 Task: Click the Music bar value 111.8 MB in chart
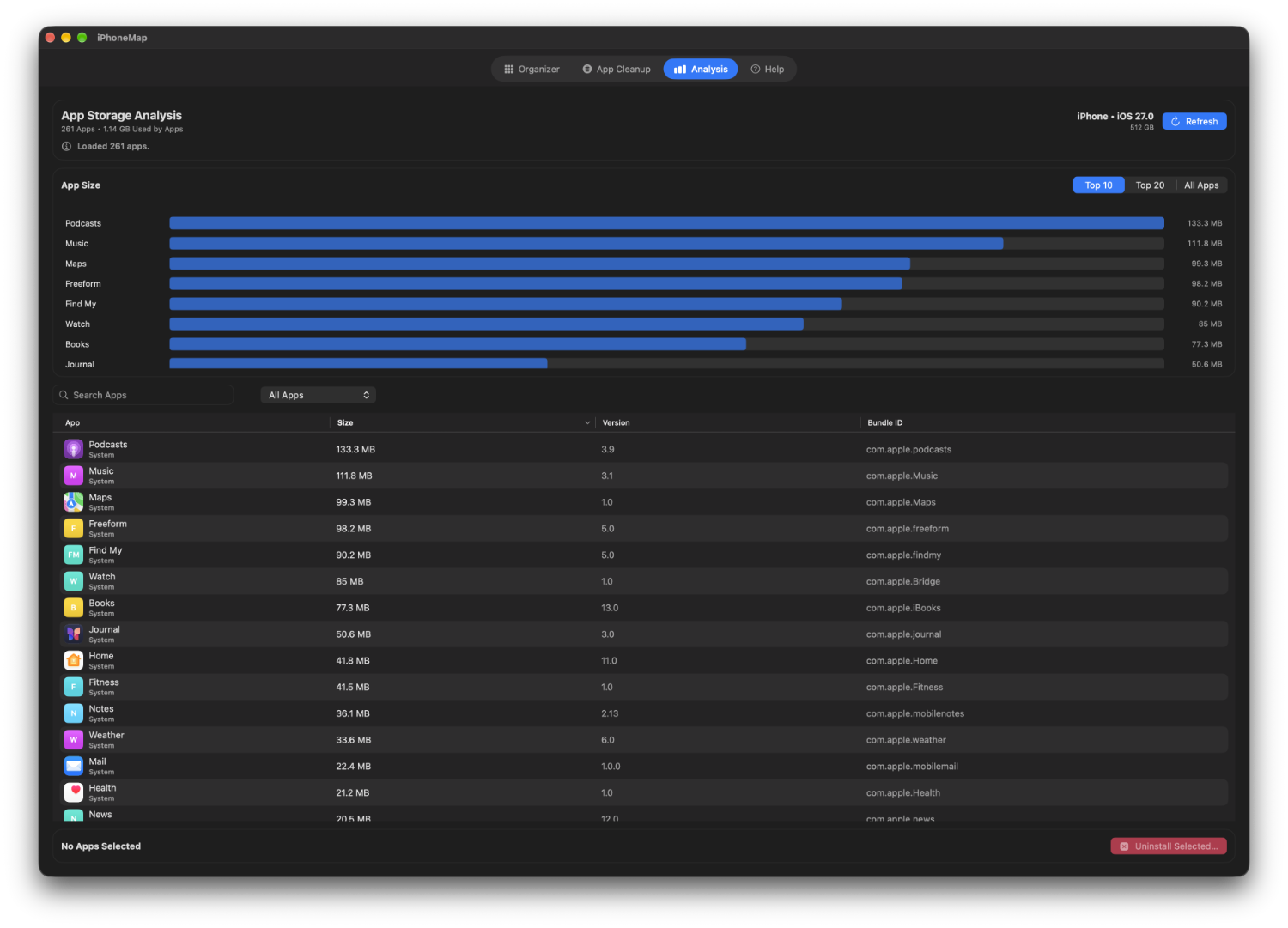click(1205, 244)
